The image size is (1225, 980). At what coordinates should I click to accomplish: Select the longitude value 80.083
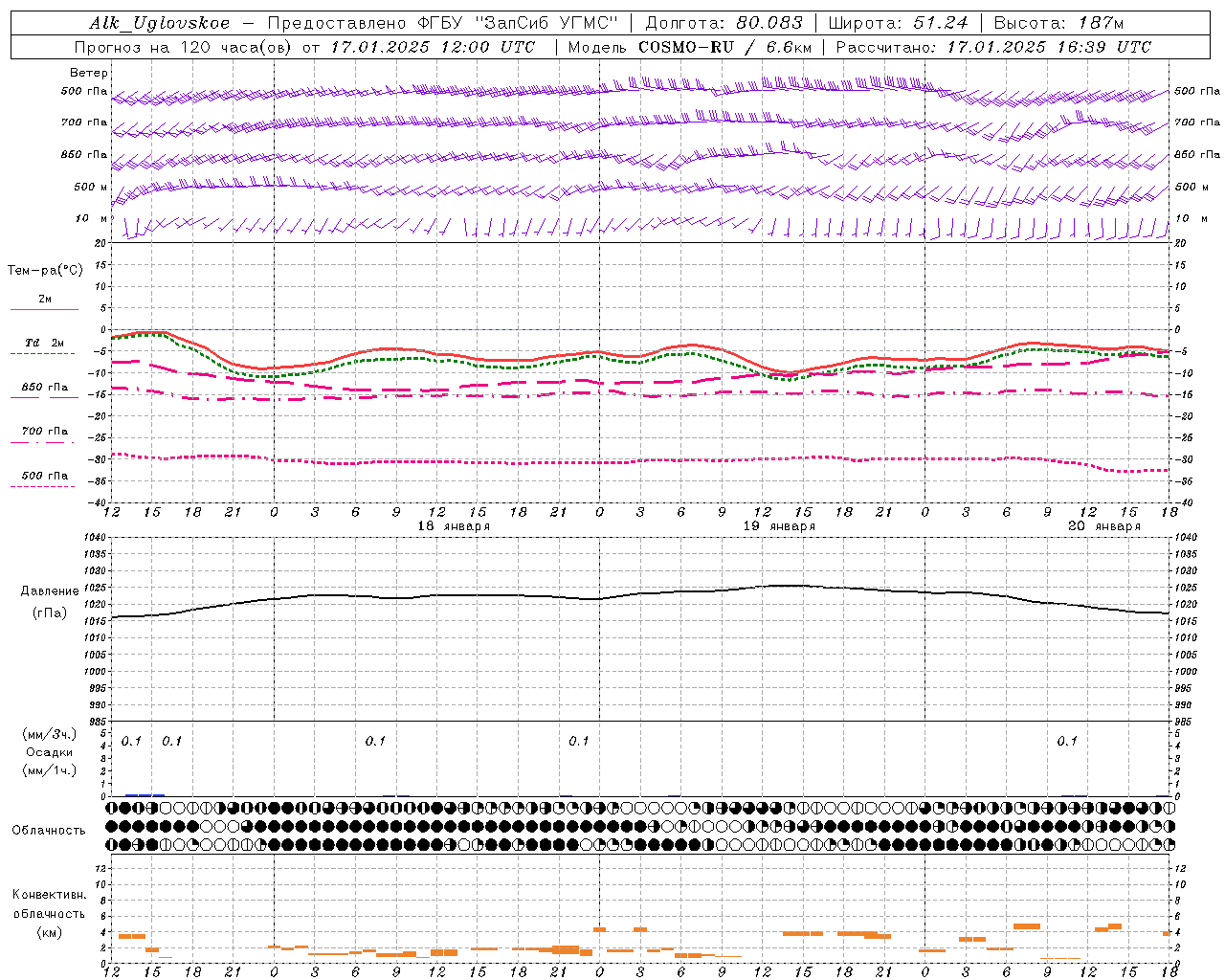click(x=769, y=23)
